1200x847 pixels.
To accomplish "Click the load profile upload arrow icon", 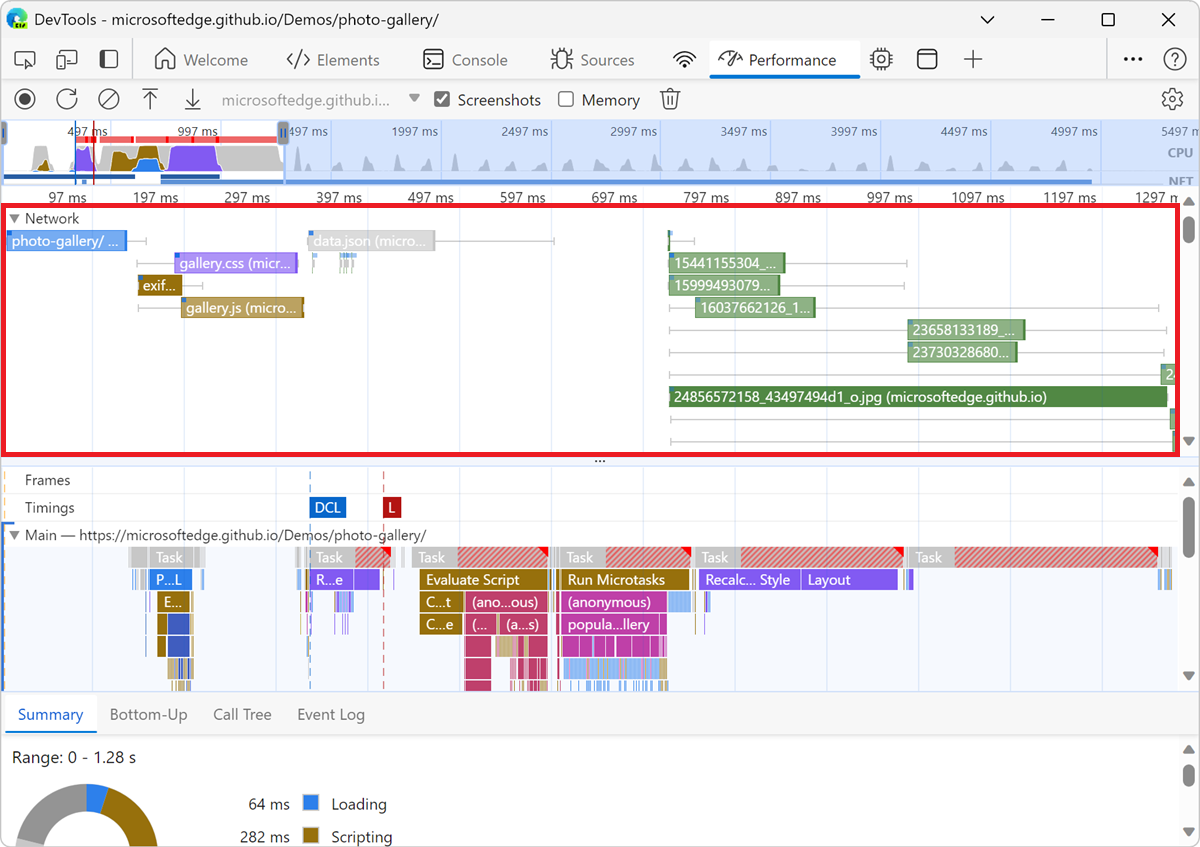I will (x=150, y=99).
